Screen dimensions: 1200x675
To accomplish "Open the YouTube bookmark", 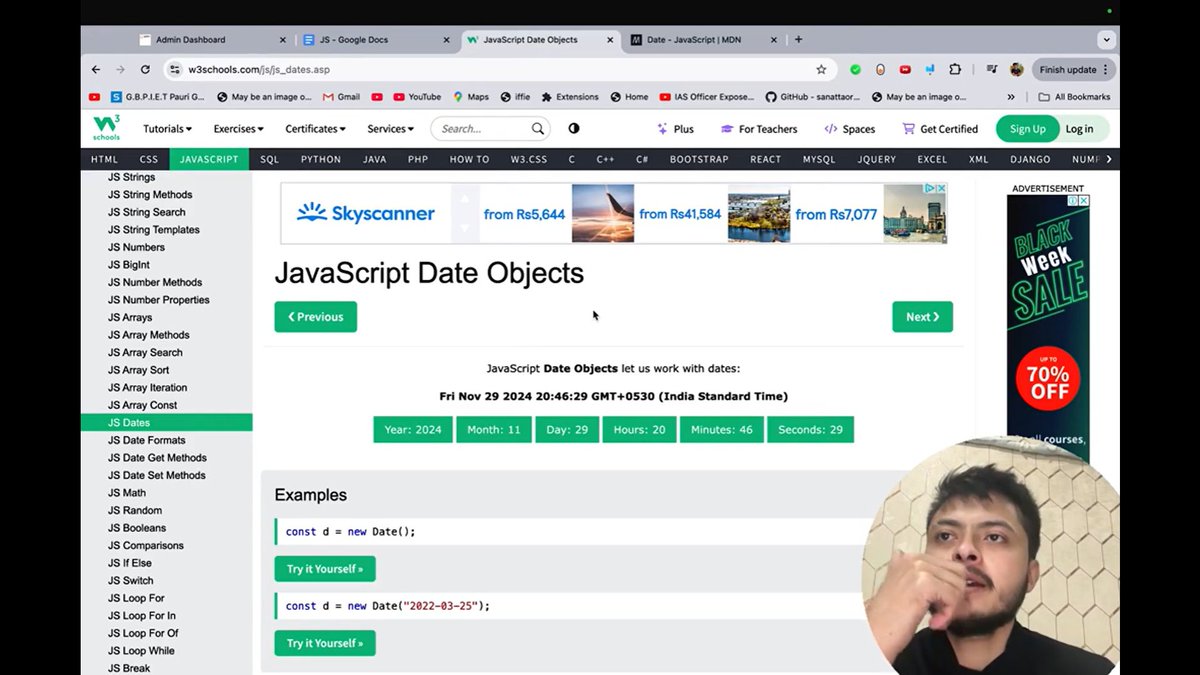I will point(417,97).
